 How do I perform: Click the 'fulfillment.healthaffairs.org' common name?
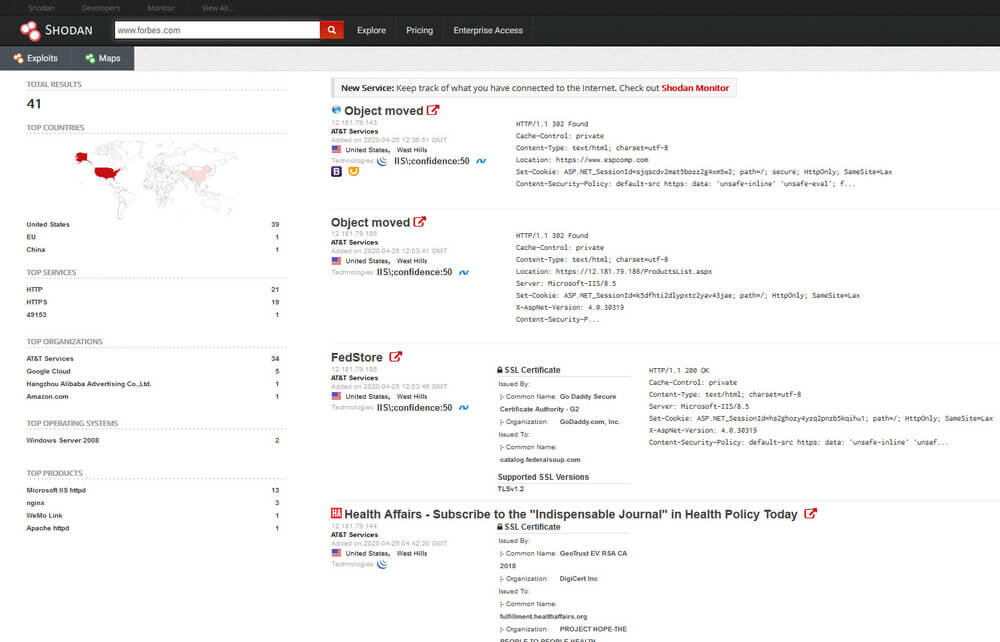point(543,616)
